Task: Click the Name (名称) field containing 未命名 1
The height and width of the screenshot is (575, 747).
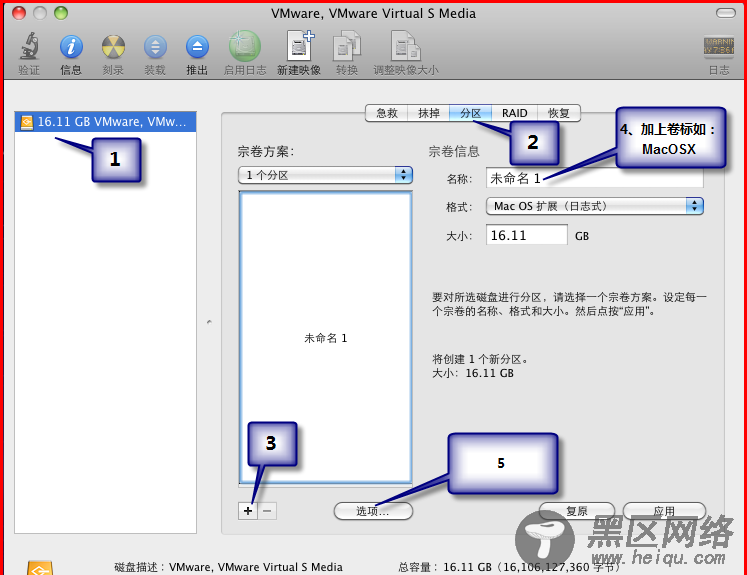Action: click(x=595, y=178)
